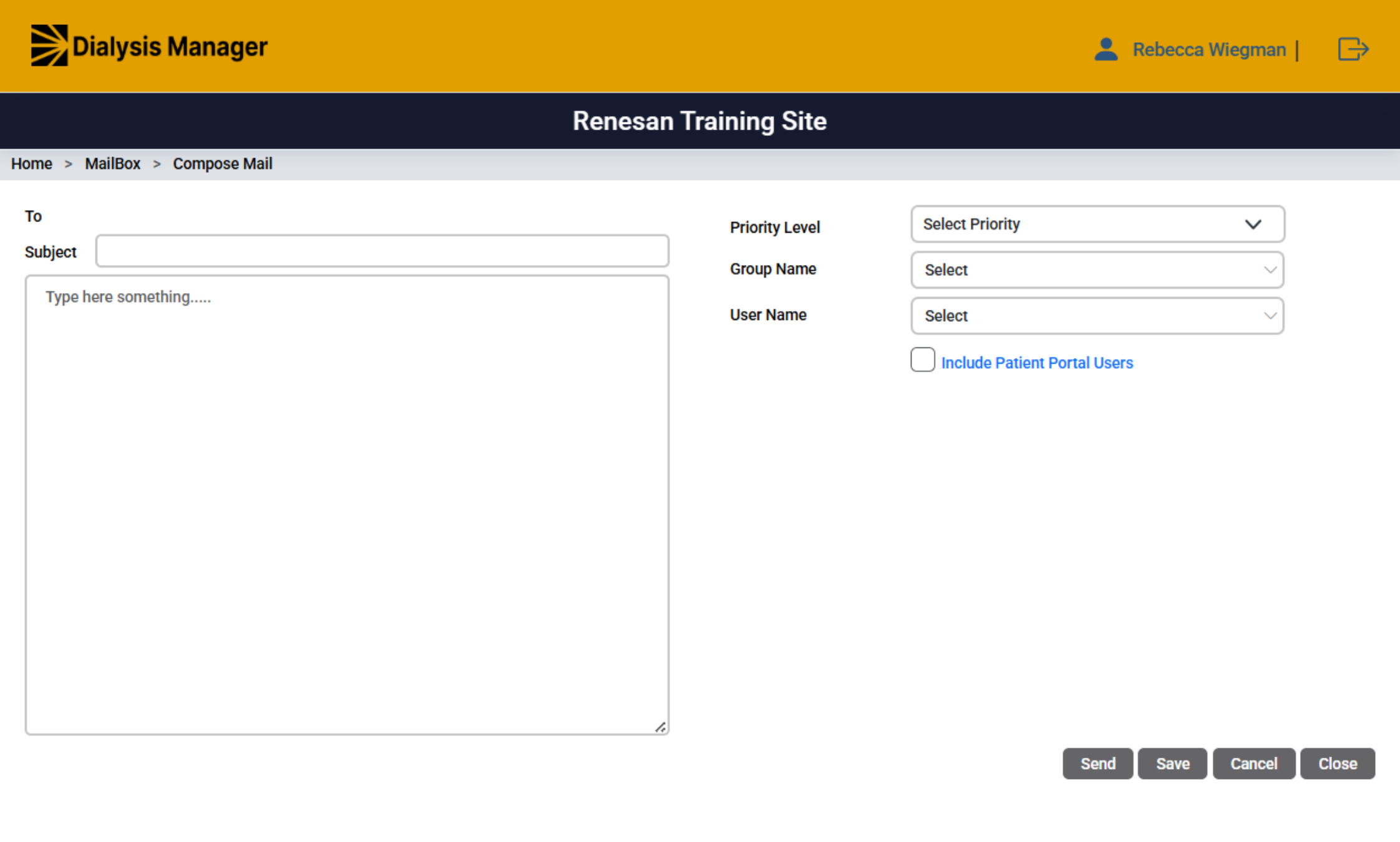Click the Rebecca Wiegman user name
Screen dimensions: 1400x842
pos(1209,49)
